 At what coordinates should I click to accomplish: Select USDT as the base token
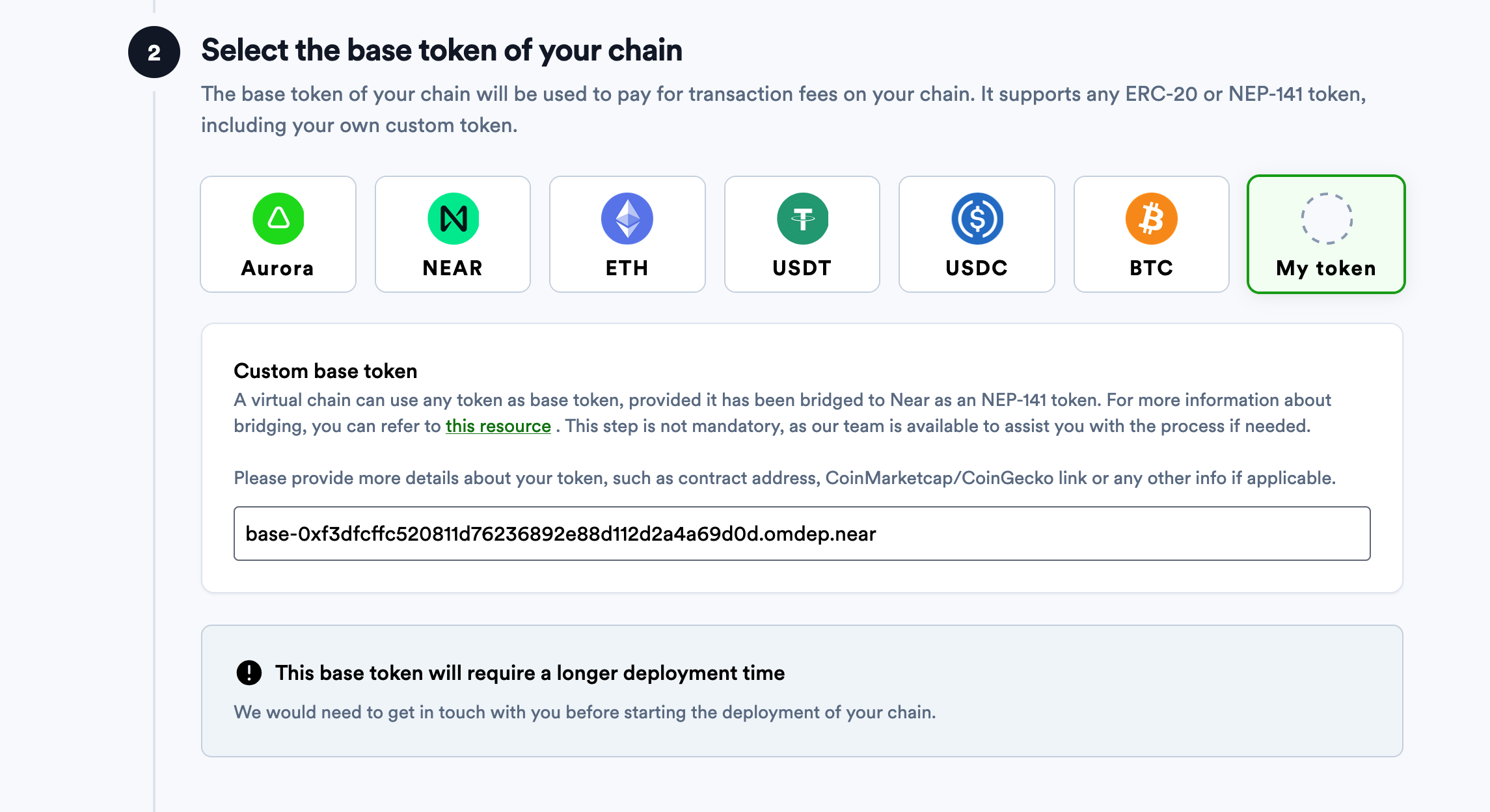click(x=802, y=234)
